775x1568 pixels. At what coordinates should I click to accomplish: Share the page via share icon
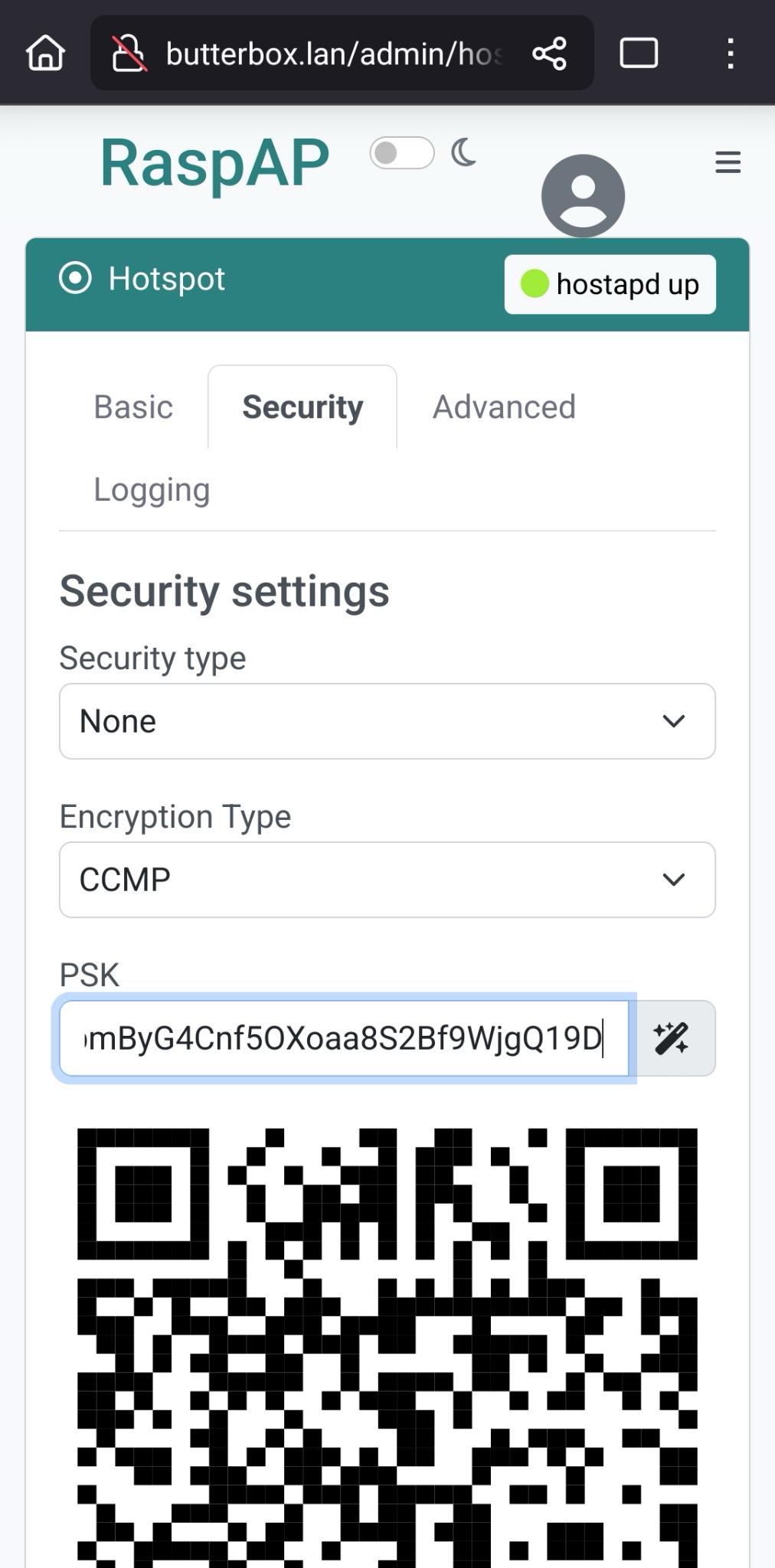coord(549,54)
